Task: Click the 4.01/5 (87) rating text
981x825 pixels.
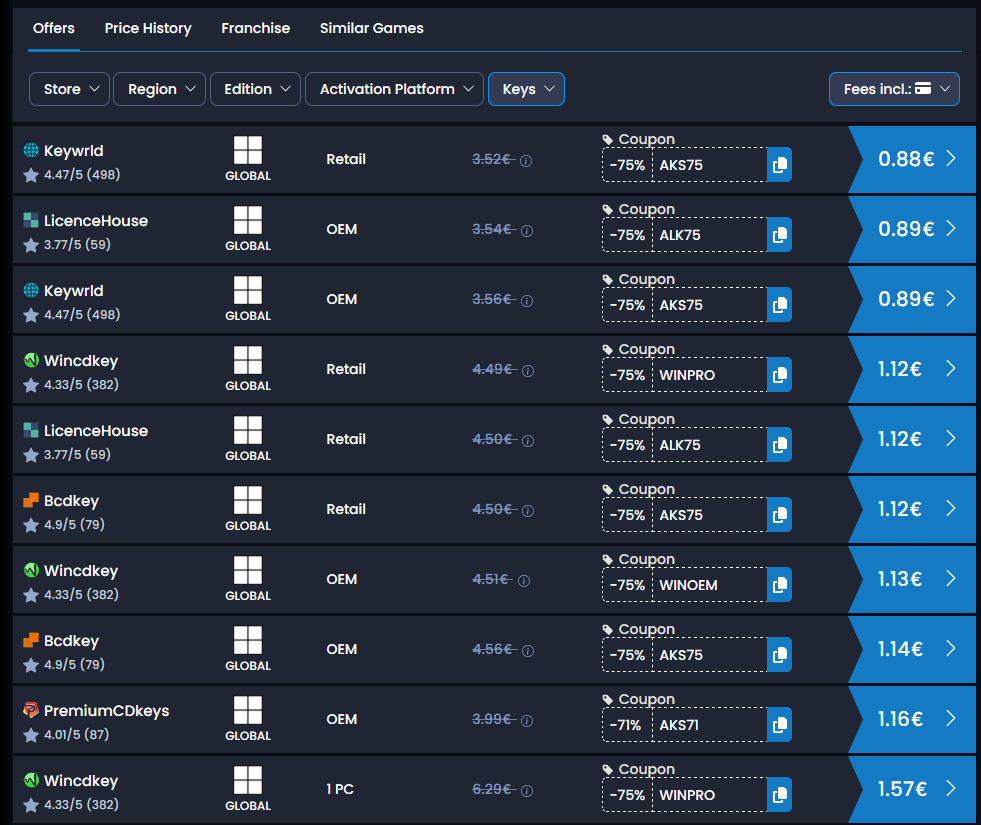Action: click(76, 734)
